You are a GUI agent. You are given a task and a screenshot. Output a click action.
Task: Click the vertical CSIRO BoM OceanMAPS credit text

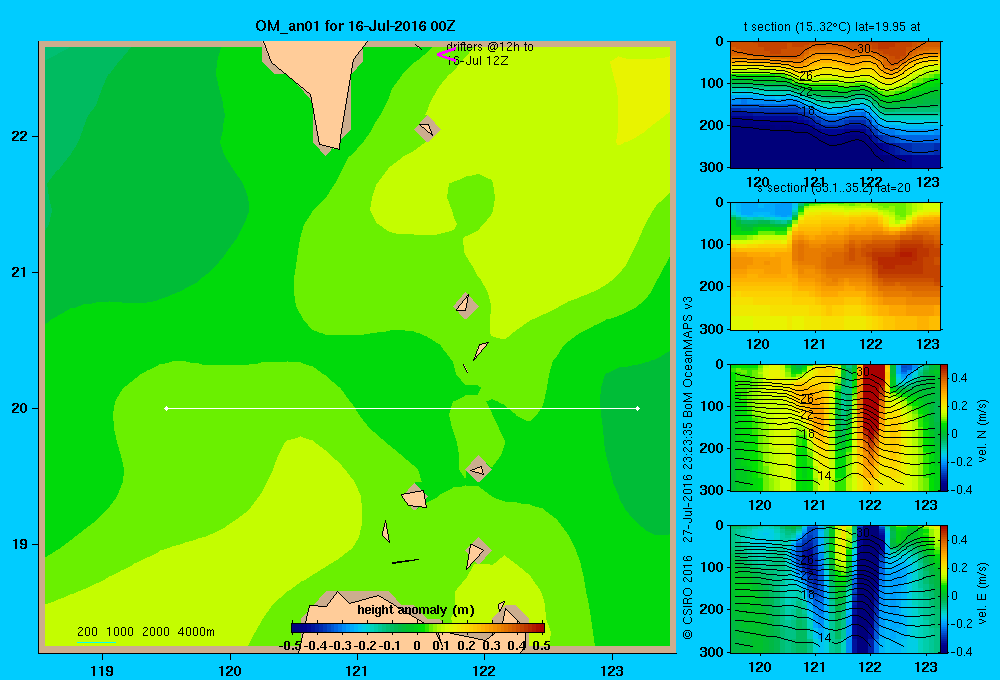click(x=688, y=467)
